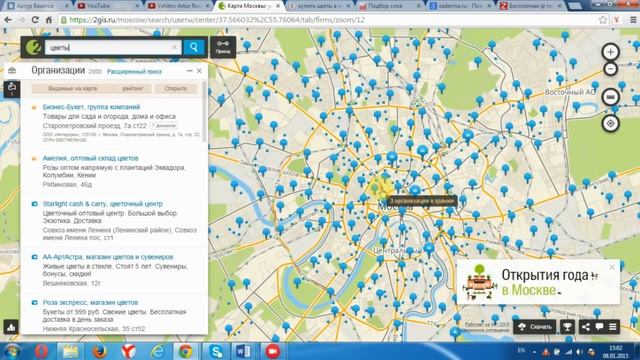Viewport: 640px width, 360px height.
Task: Open Firefox from the taskbar
Action: [100, 351]
